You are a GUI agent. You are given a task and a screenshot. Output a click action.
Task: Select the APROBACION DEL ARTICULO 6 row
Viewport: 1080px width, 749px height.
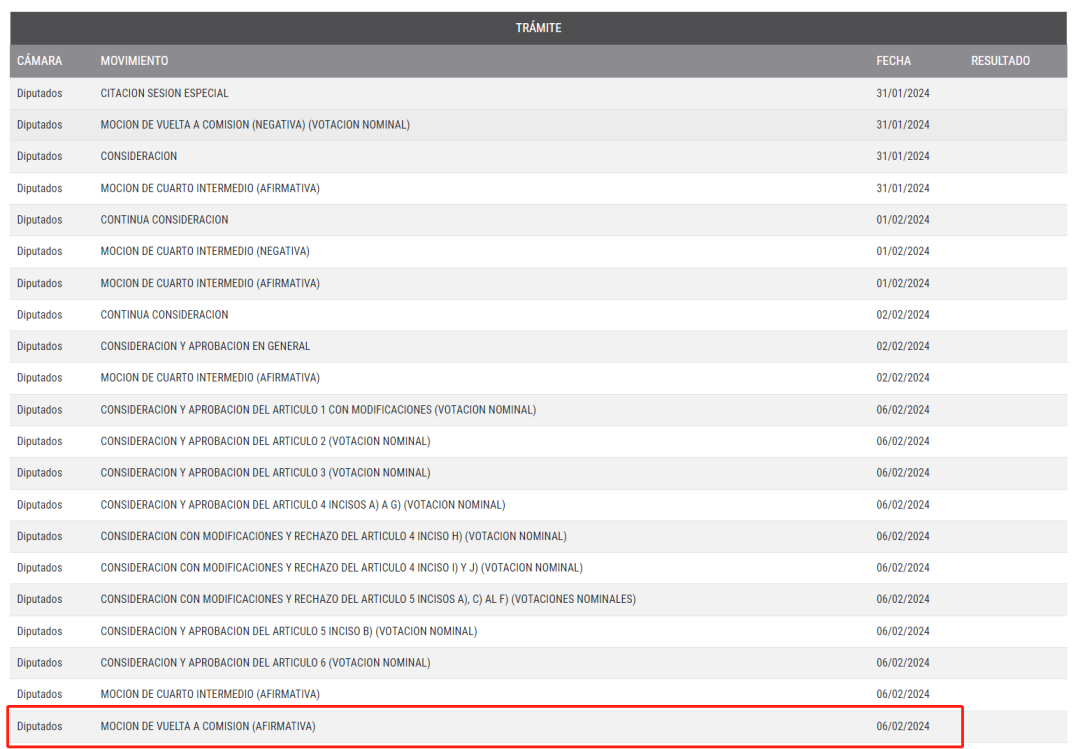point(265,663)
